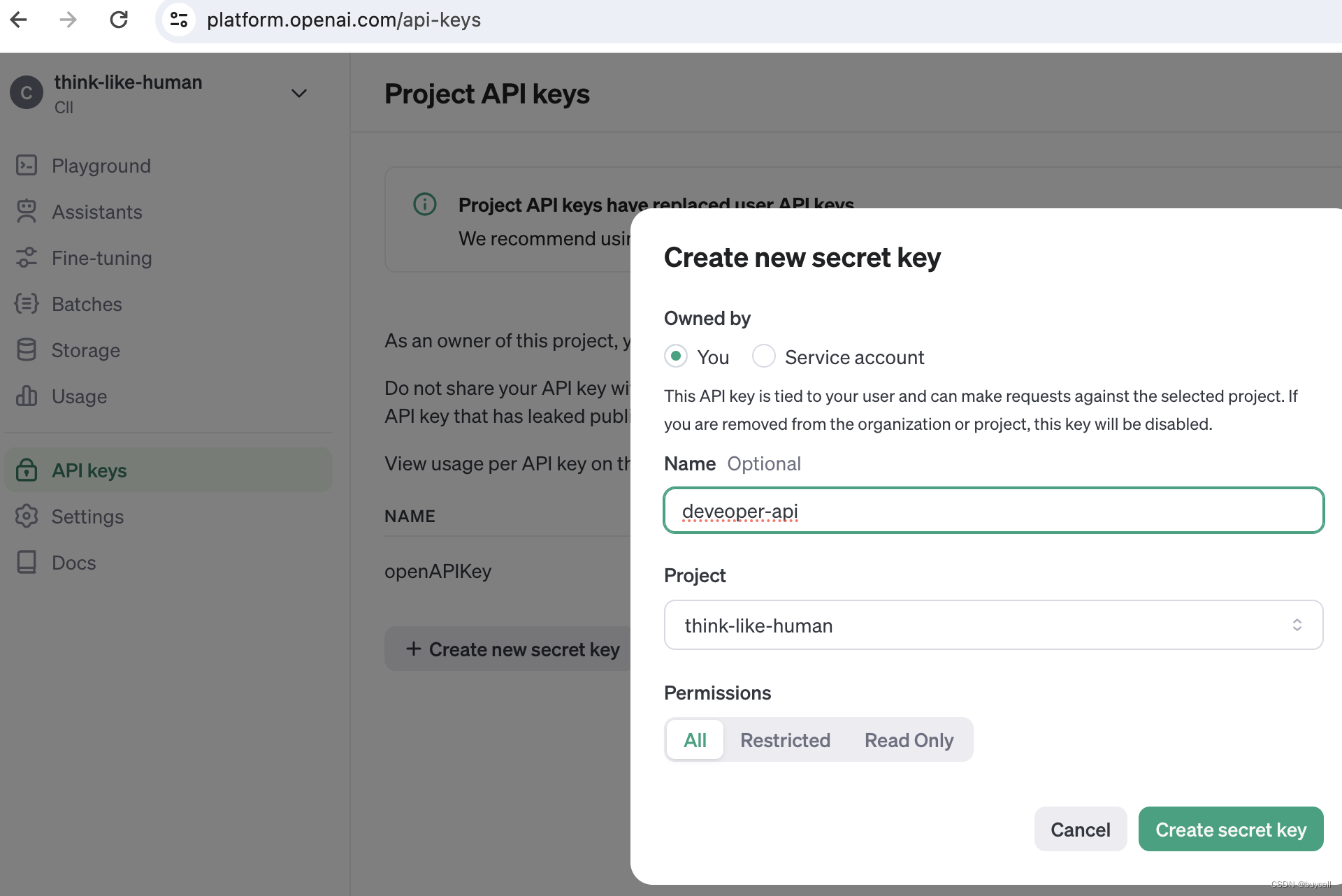Image resolution: width=1342 pixels, height=896 pixels.
Task: Click the green Create secret key button
Action: point(1230,830)
